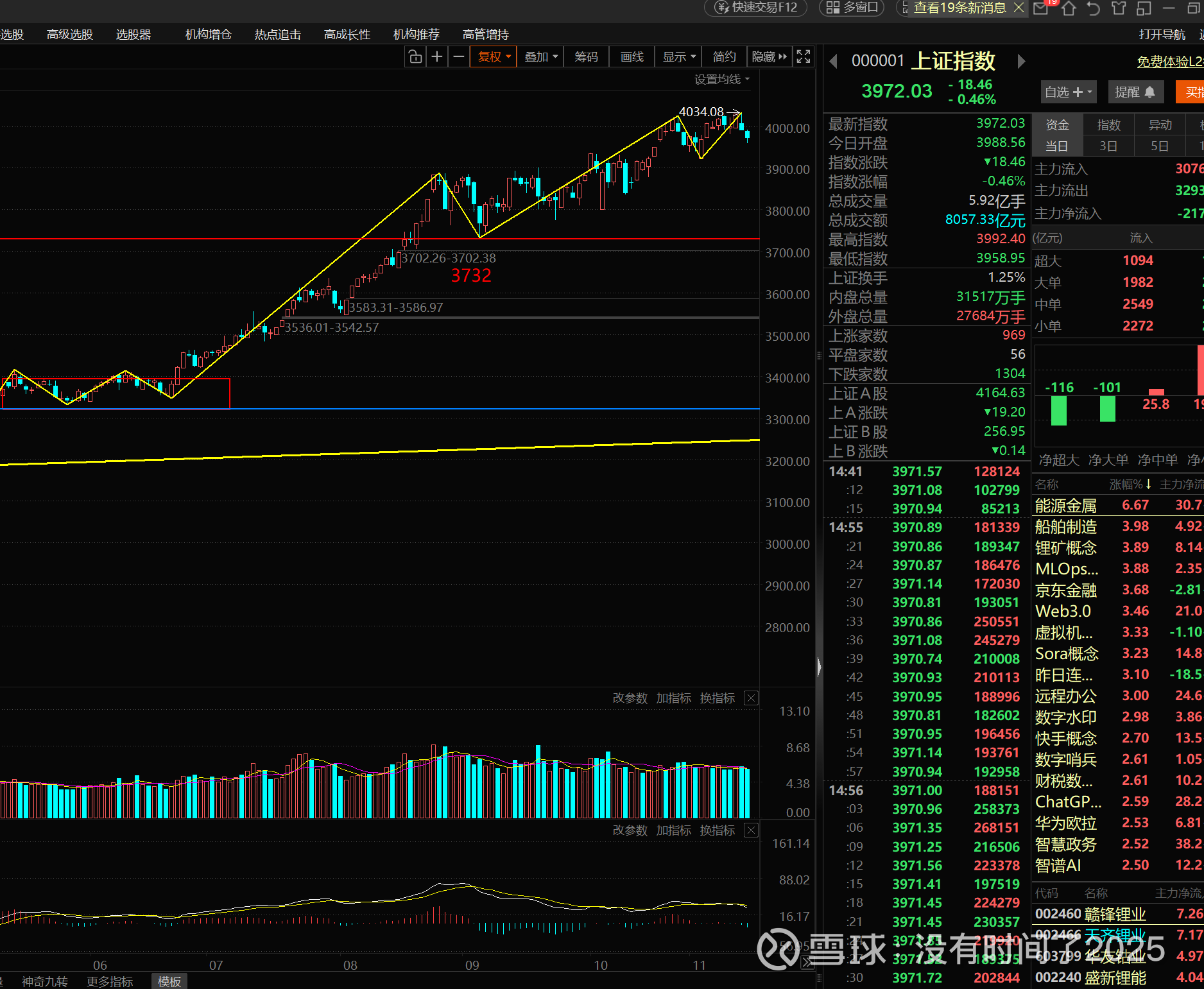Image resolution: width=1204 pixels, height=989 pixels.
Task: Dismiss the 19 new messages notice
Action: pos(1019,8)
